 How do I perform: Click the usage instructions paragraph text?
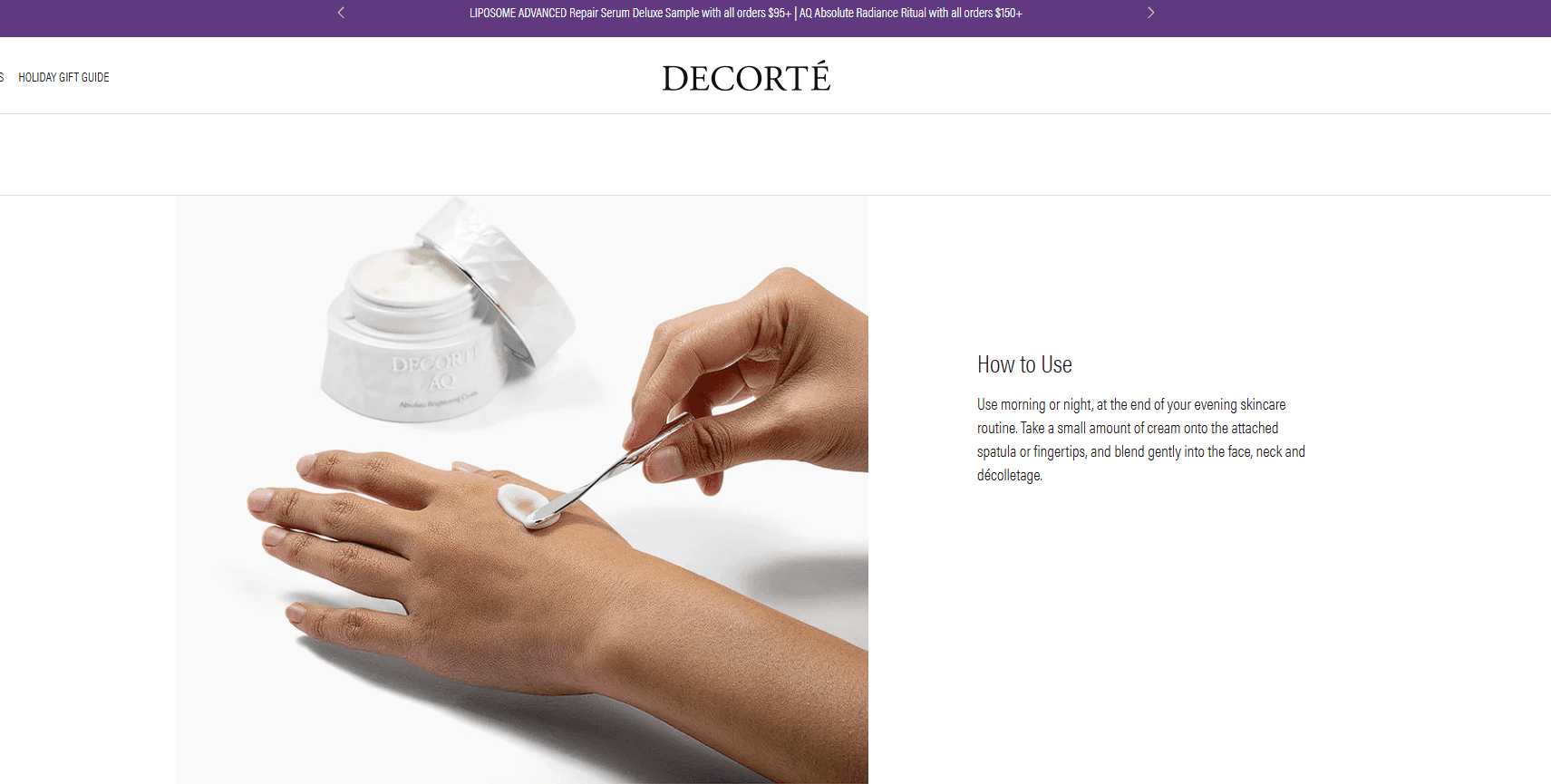pyautogui.click(x=1140, y=440)
